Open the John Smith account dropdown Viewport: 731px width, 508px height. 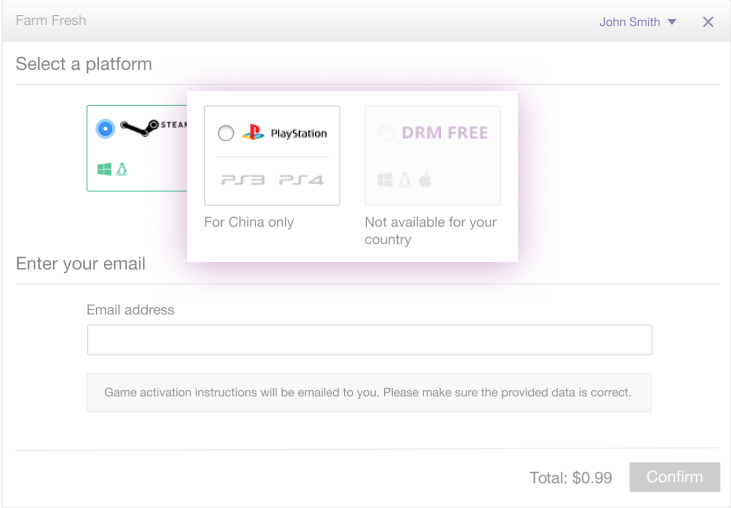pos(637,22)
